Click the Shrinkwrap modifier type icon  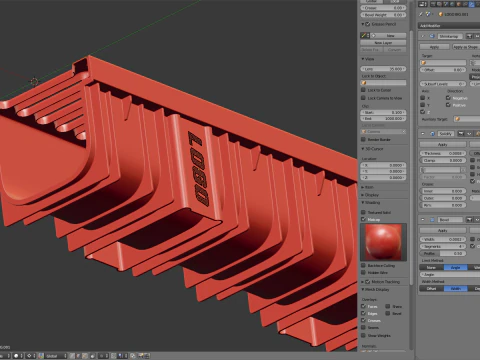tap(432, 36)
